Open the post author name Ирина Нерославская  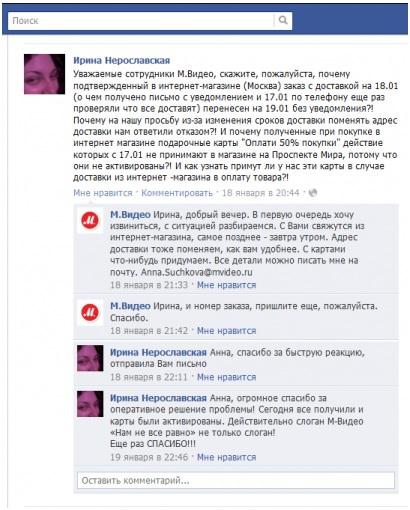(122, 60)
